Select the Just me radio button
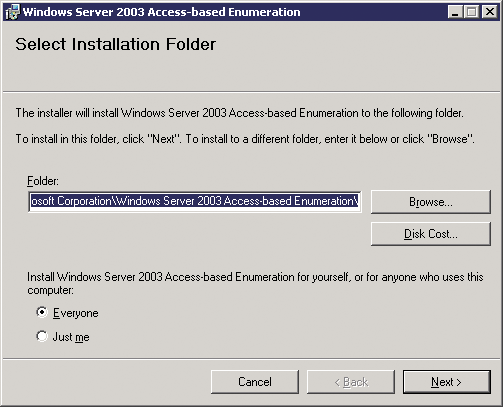 (x=42, y=336)
